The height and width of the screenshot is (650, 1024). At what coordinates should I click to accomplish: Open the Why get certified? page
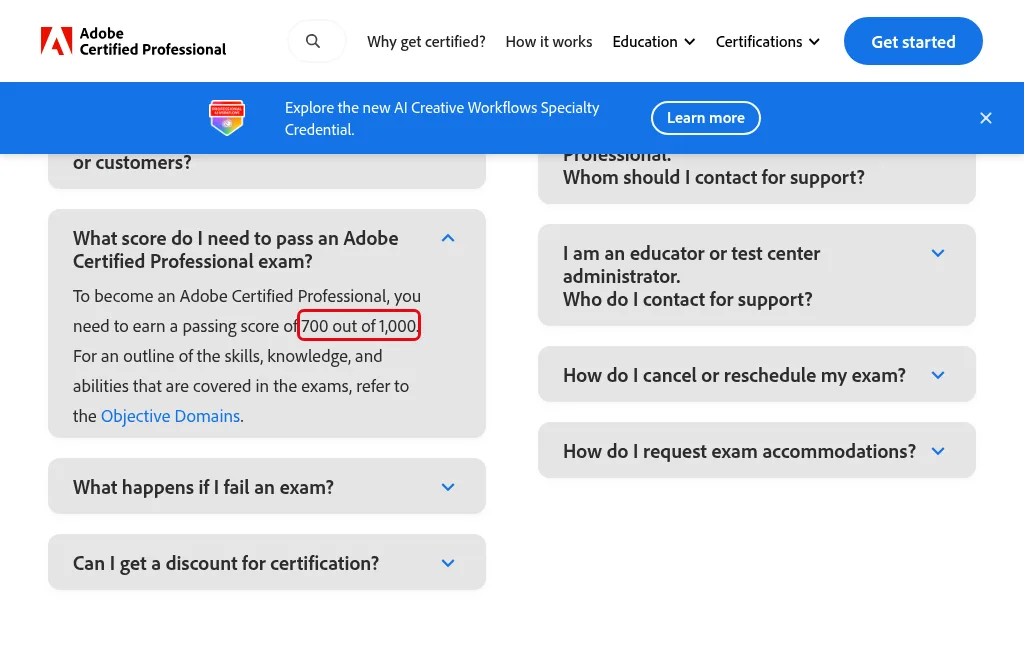(426, 42)
